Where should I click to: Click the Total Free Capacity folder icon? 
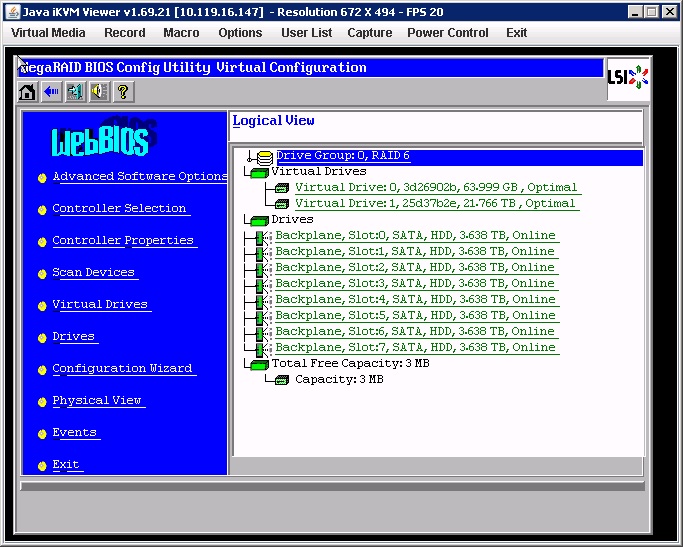[259, 365]
